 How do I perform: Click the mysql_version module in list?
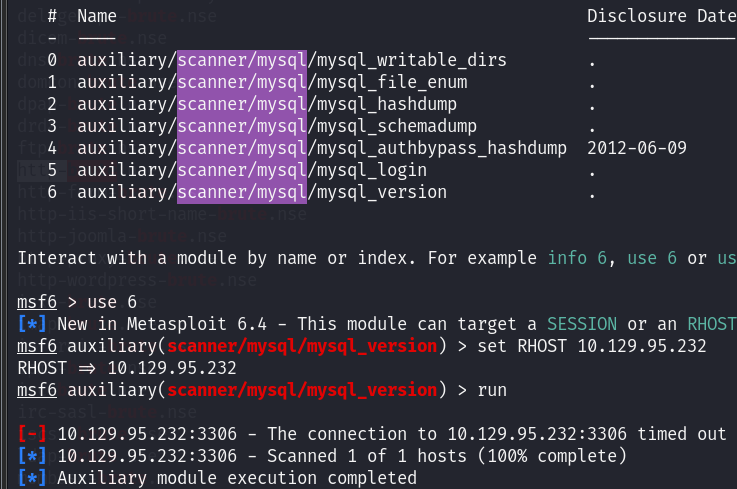tap(262, 192)
